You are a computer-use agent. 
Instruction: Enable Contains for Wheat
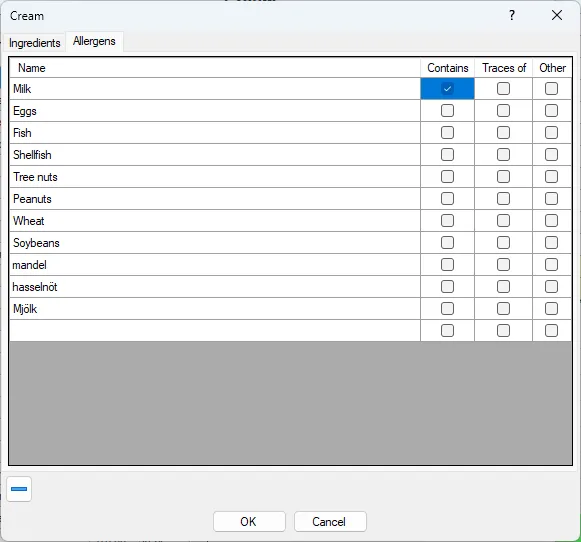pos(447,221)
